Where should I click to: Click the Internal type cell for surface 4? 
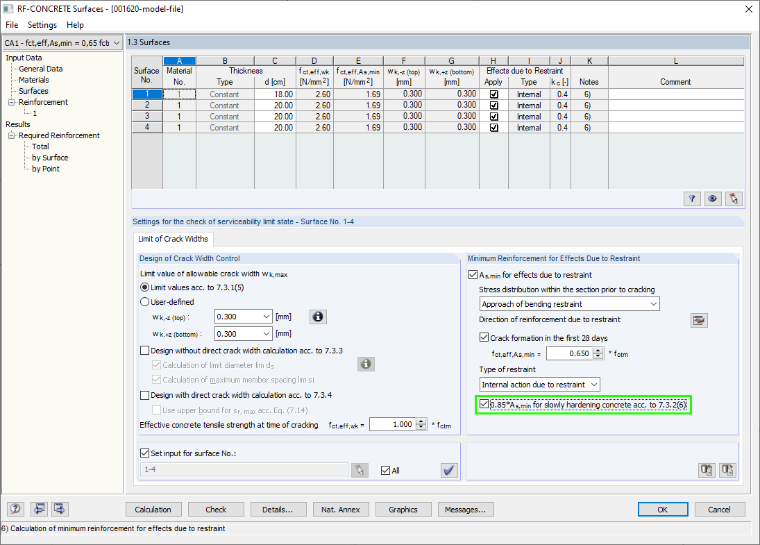click(529, 128)
